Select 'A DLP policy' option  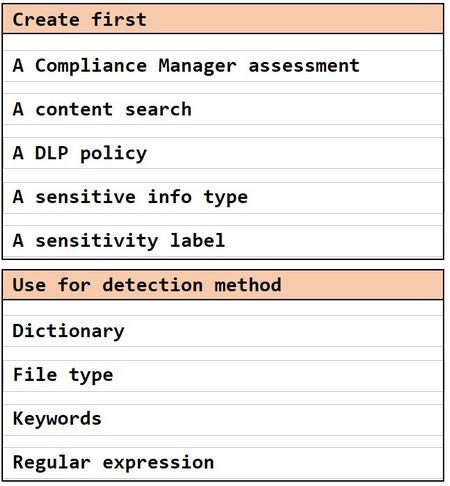point(223,153)
